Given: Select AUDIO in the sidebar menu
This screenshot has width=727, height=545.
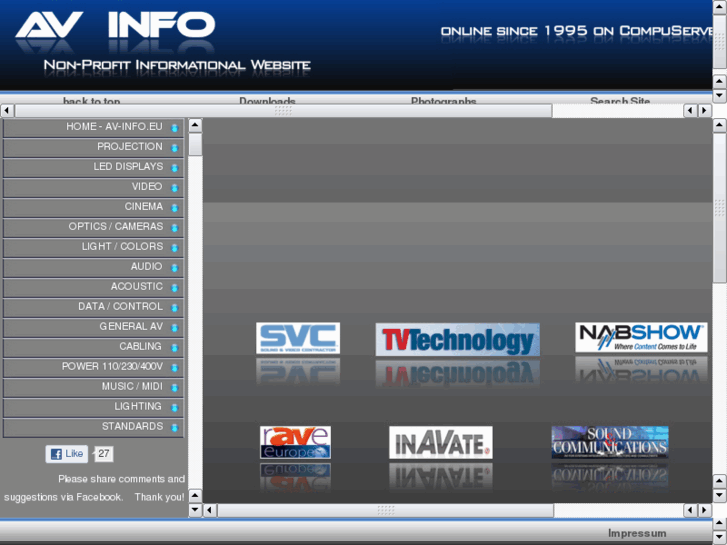Looking at the screenshot, I should 93,267.
